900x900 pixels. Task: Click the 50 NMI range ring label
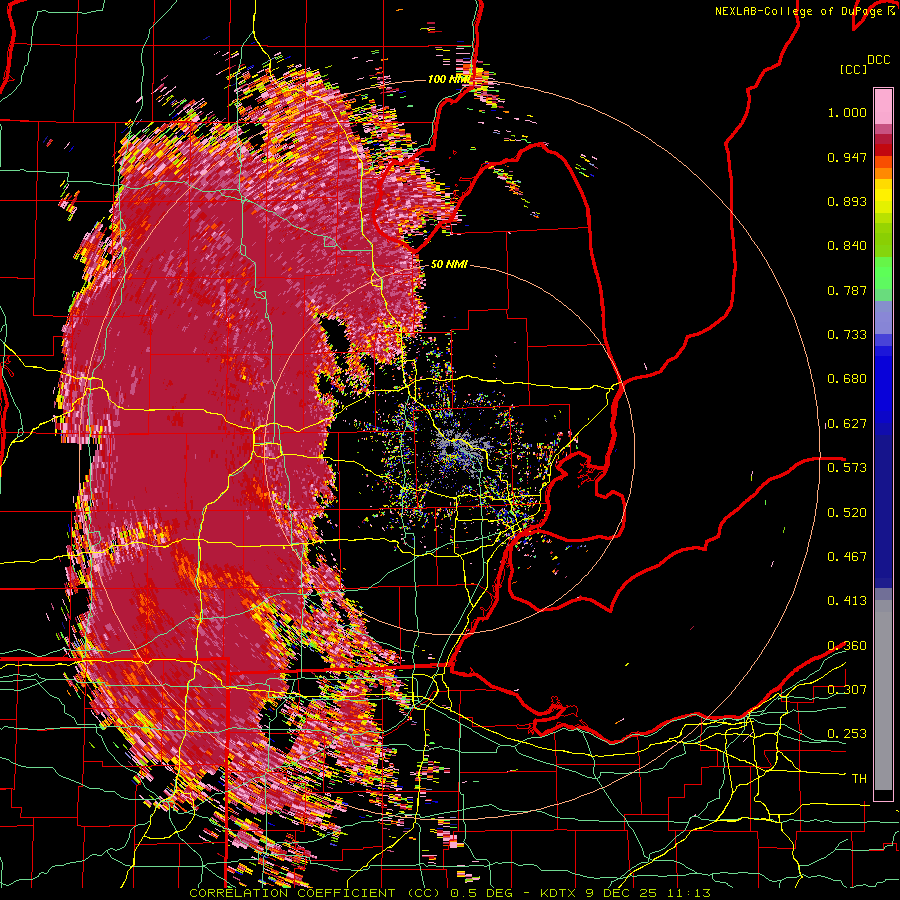(x=449, y=264)
